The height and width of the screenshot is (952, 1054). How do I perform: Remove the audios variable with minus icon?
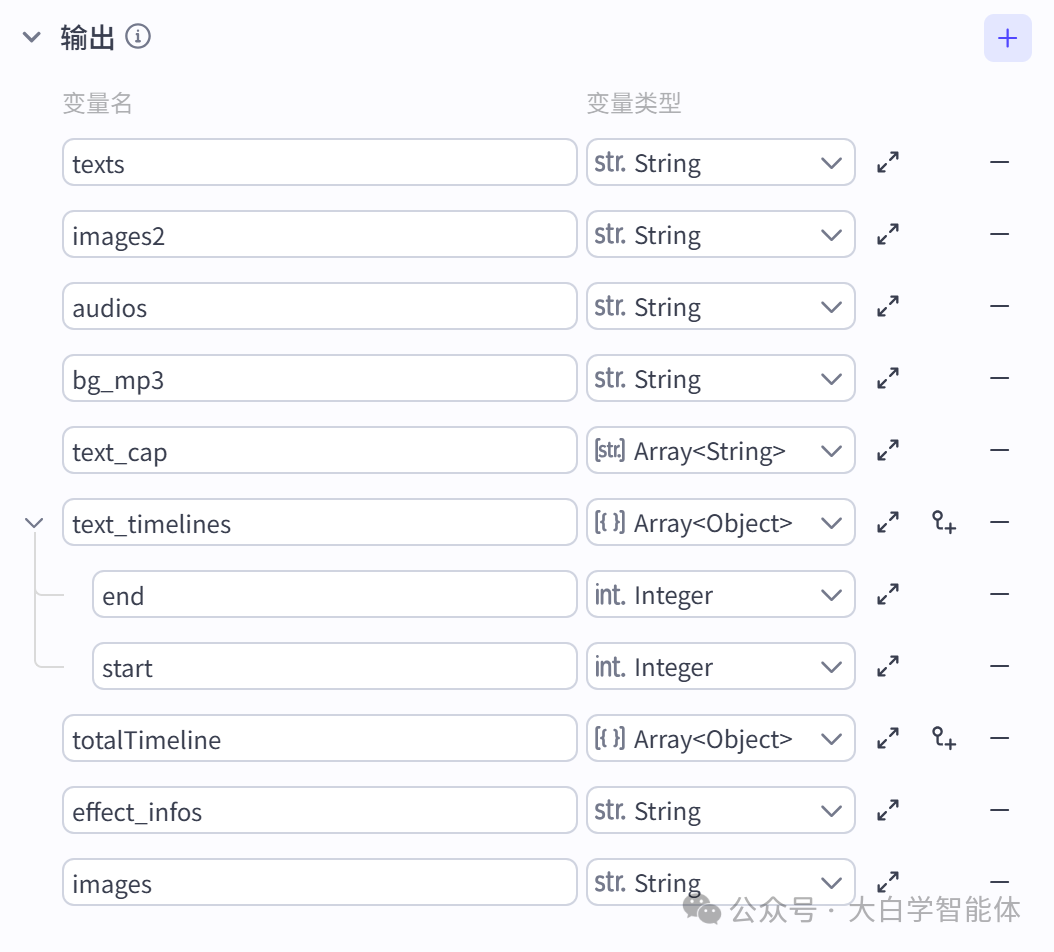(x=999, y=306)
